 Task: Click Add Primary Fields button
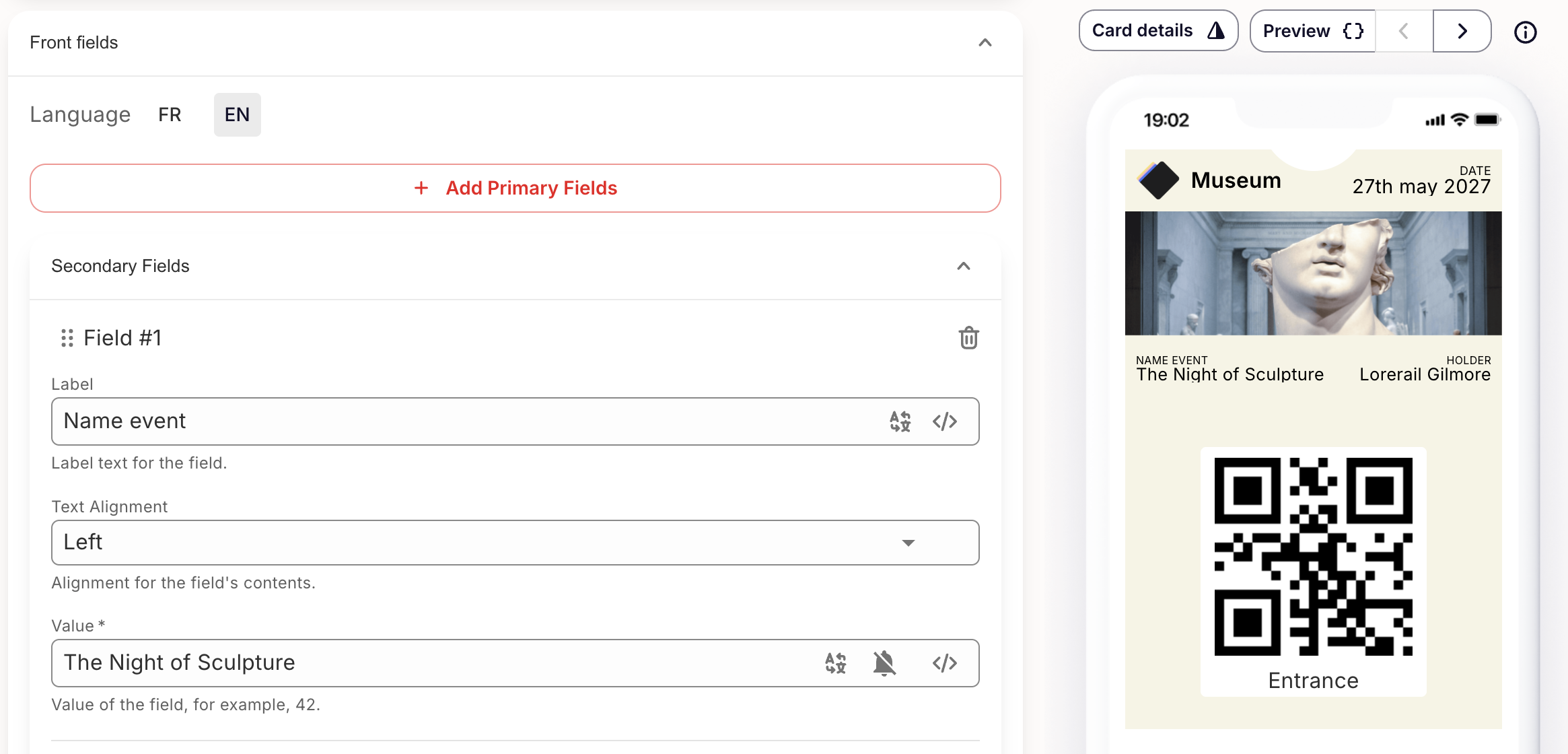[x=515, y=188]
